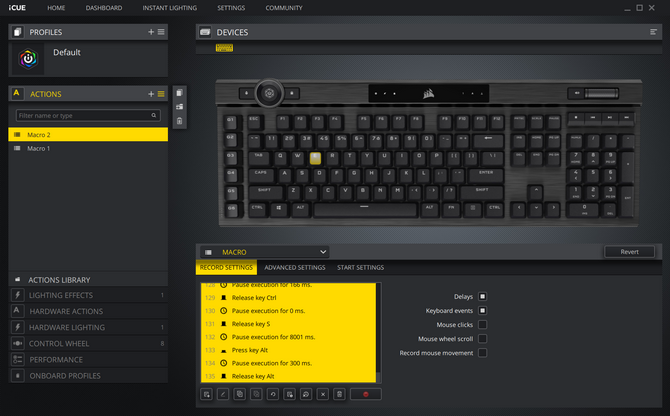
Task: Open the Actions panel menu icon
Action: 161,94
